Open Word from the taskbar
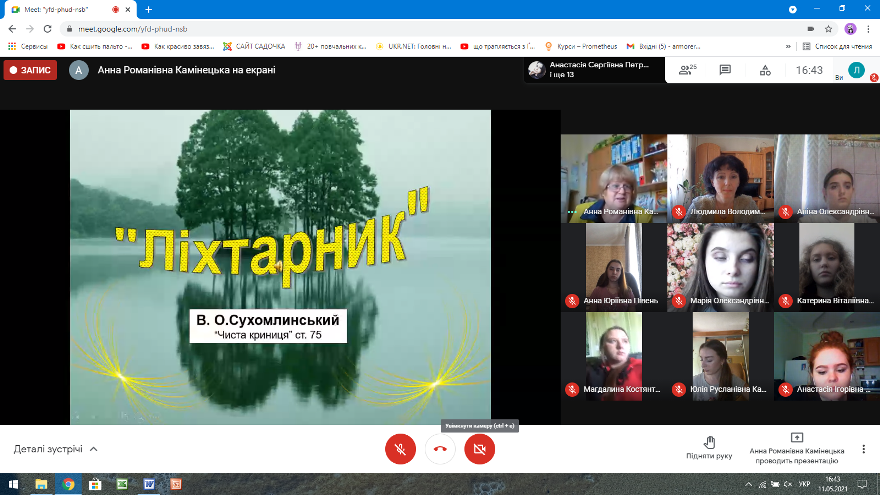The image size is (880, 495). coord(149,484)
